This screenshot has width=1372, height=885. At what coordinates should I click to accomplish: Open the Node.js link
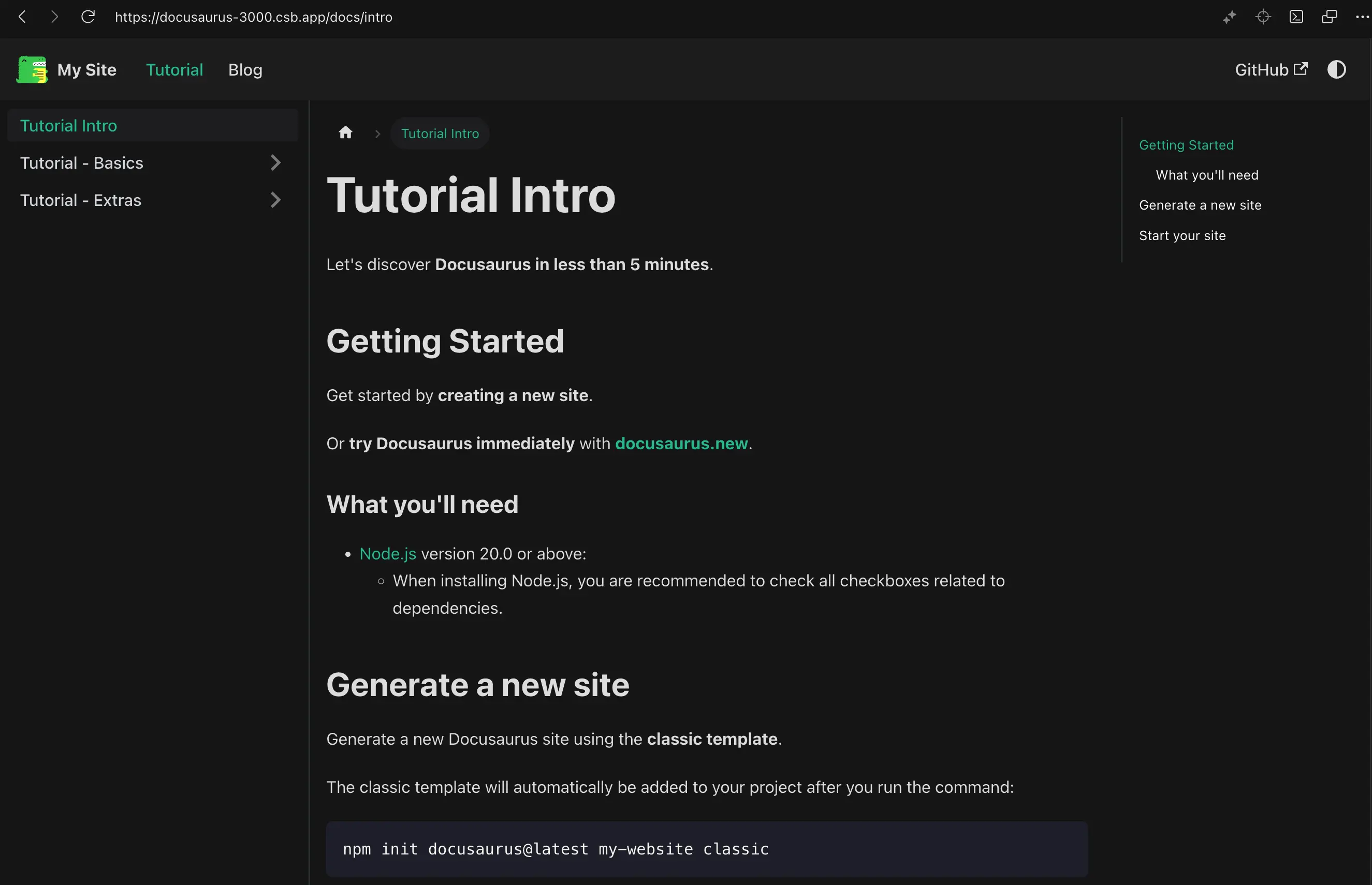point(387,553)
